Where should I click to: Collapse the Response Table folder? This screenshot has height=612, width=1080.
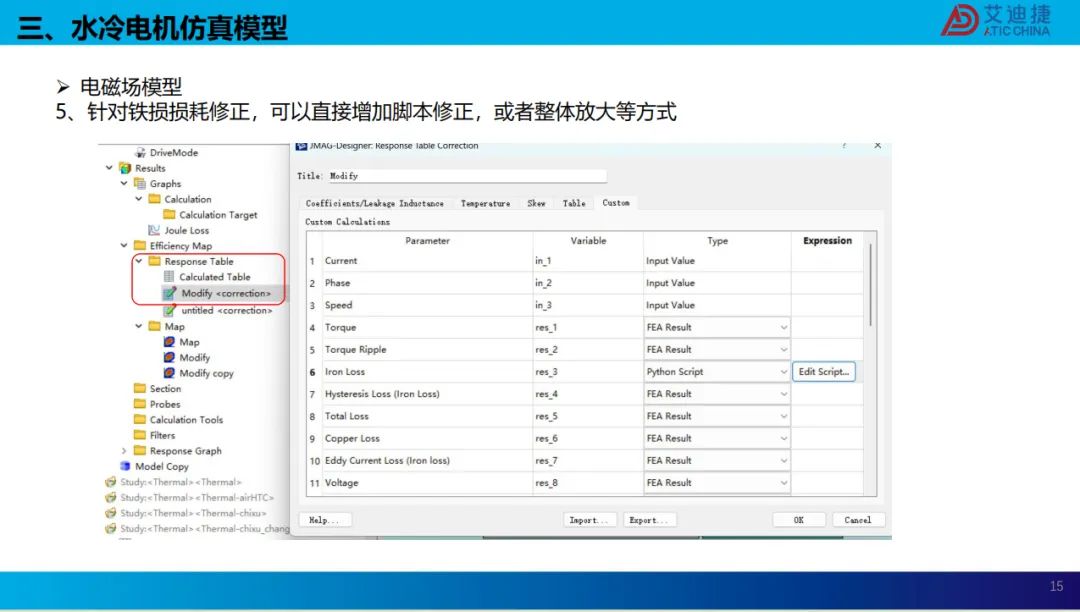coord(139,262)
